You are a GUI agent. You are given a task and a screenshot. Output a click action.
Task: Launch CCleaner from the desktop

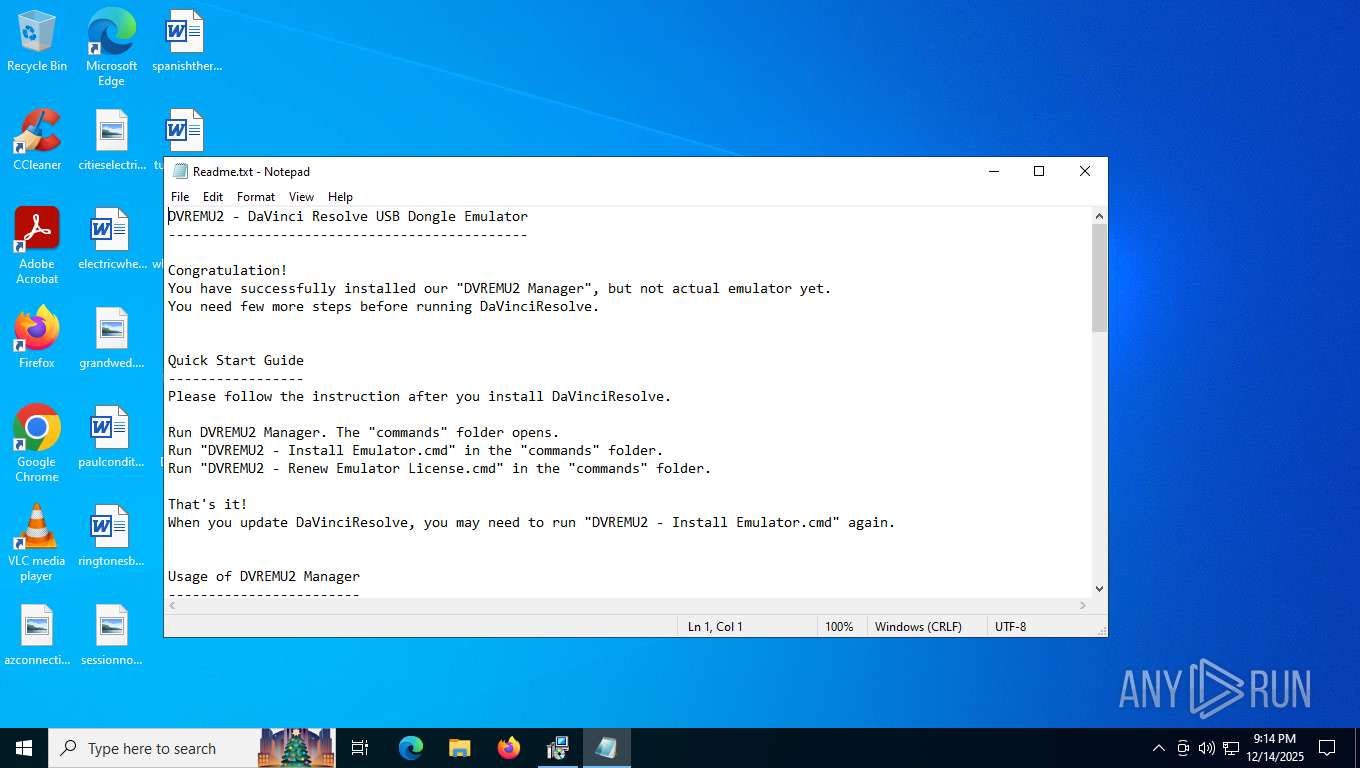click(37, 140)
